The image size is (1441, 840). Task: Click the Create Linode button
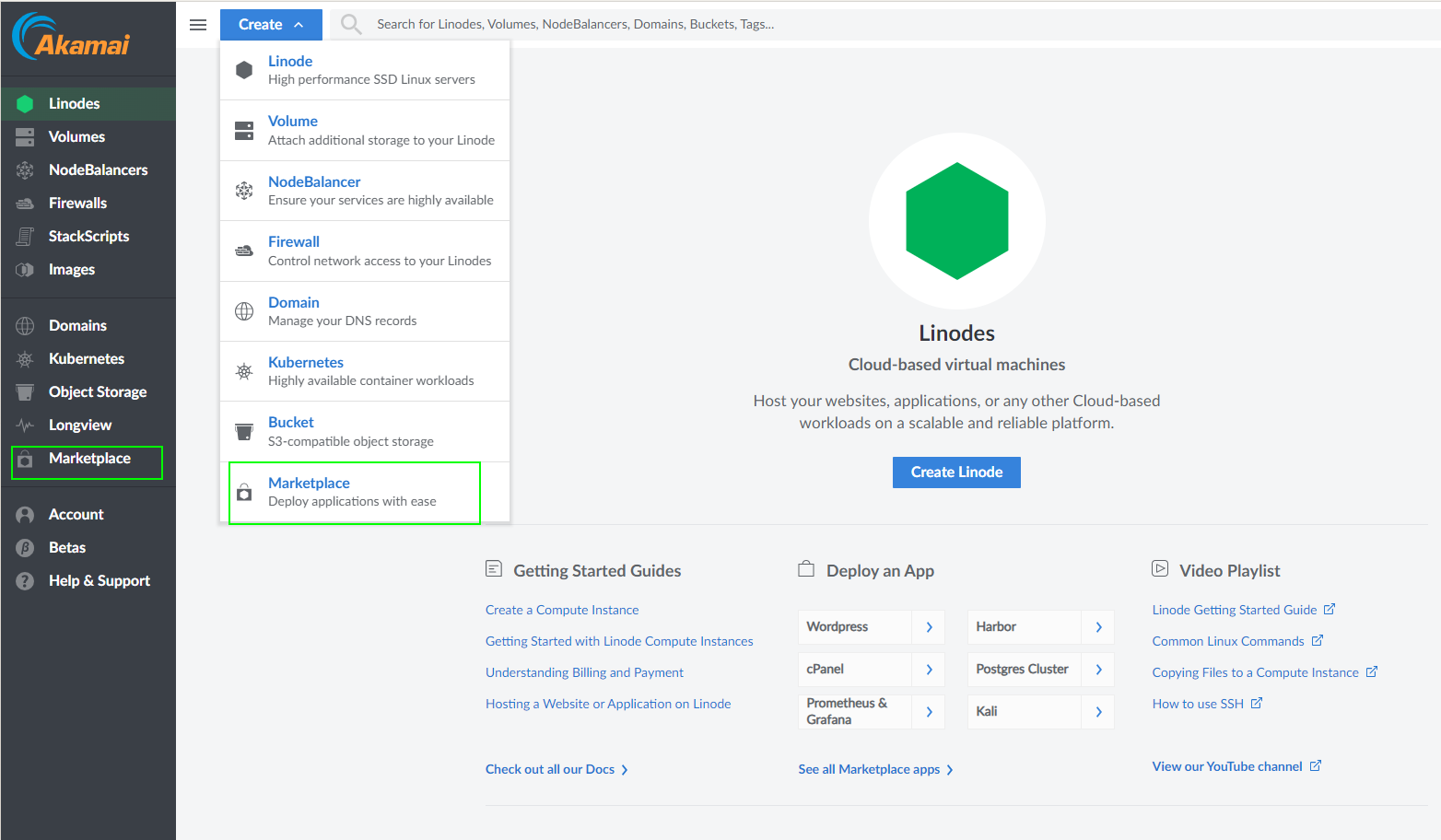[x=955, y=472]
